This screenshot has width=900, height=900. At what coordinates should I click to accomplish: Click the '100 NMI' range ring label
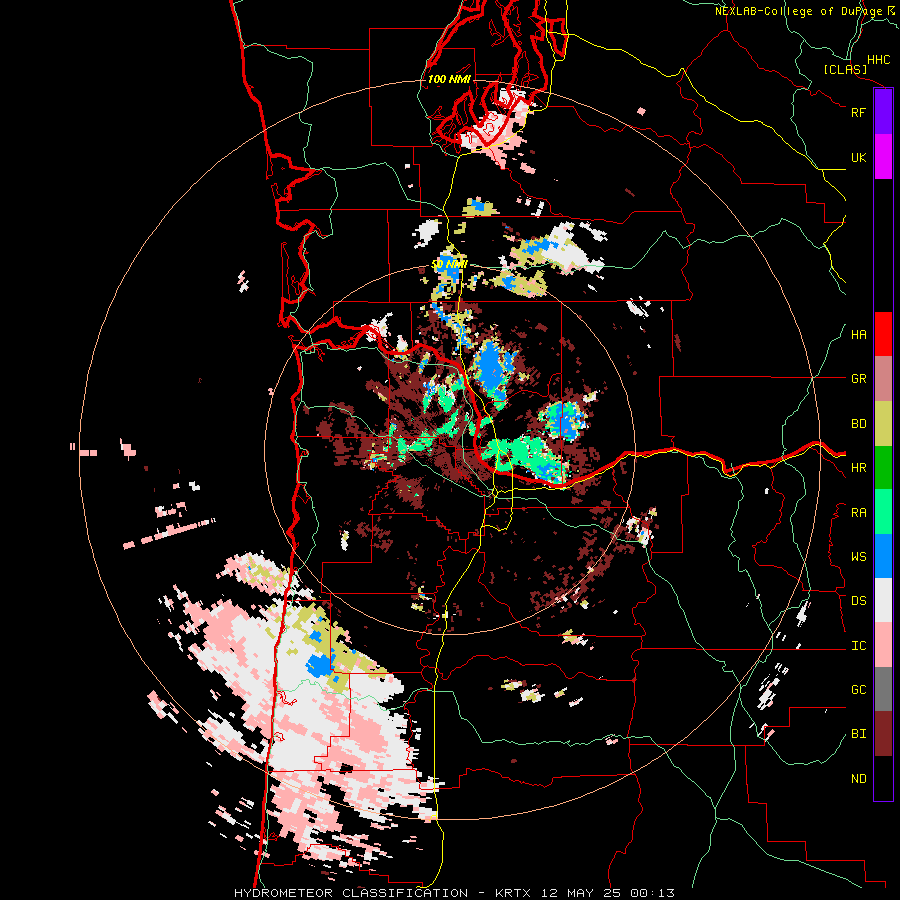449,79
